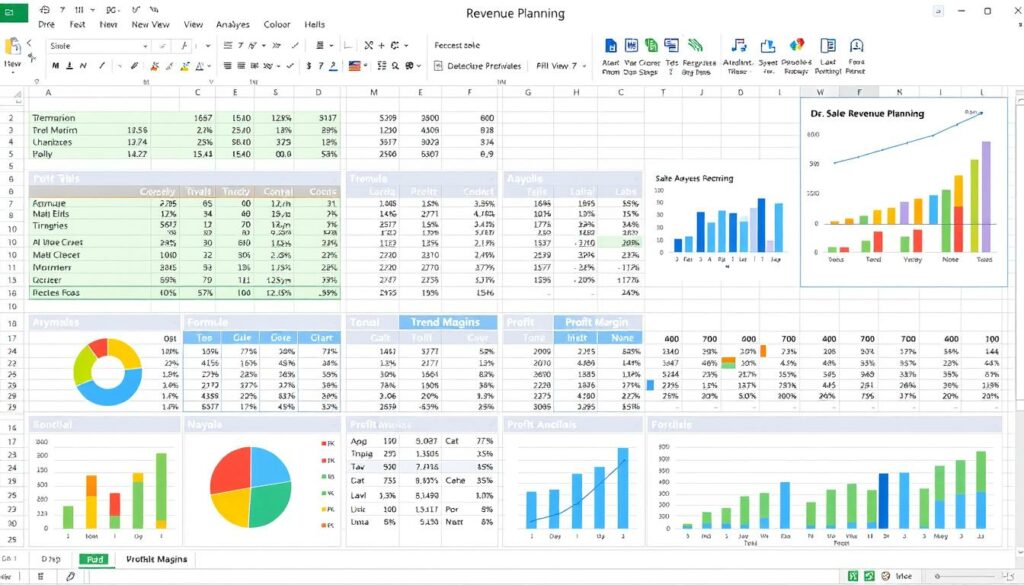1024x585 pixels.
Task: Switch to the D7ap sheet tab
Action: click(50, 559)
